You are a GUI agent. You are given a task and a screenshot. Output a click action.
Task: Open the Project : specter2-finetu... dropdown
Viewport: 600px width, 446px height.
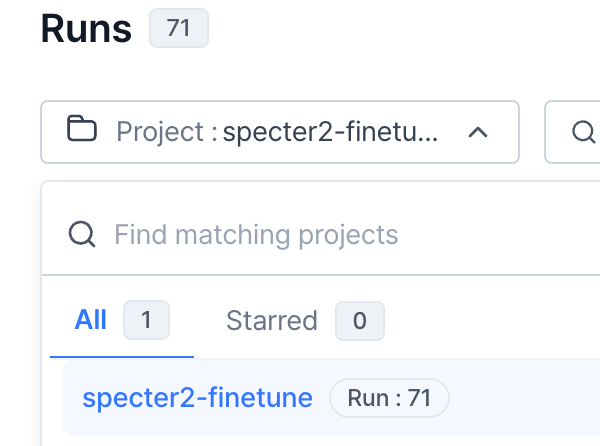[280, 132]
